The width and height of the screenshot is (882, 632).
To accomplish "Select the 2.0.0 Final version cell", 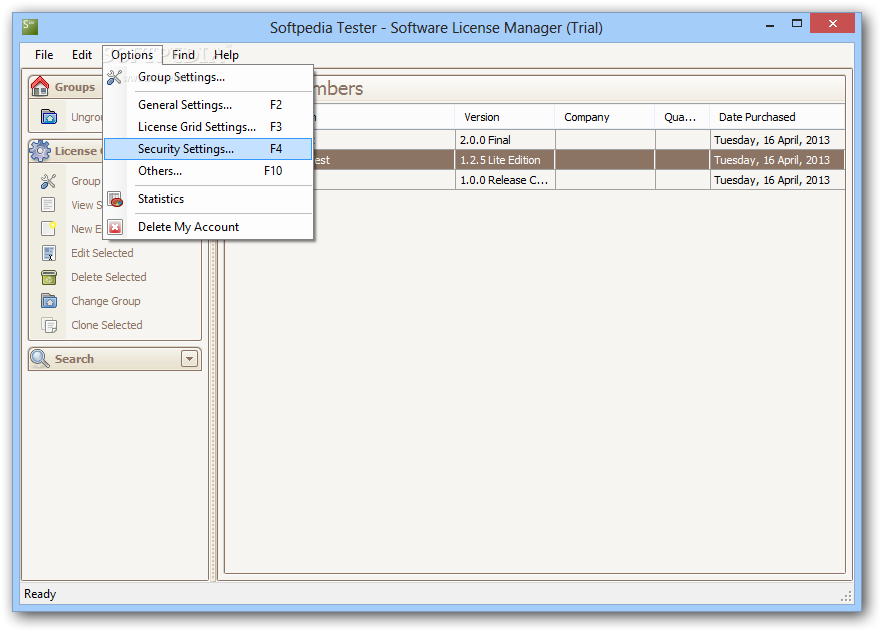I will [x=505, y=140].
